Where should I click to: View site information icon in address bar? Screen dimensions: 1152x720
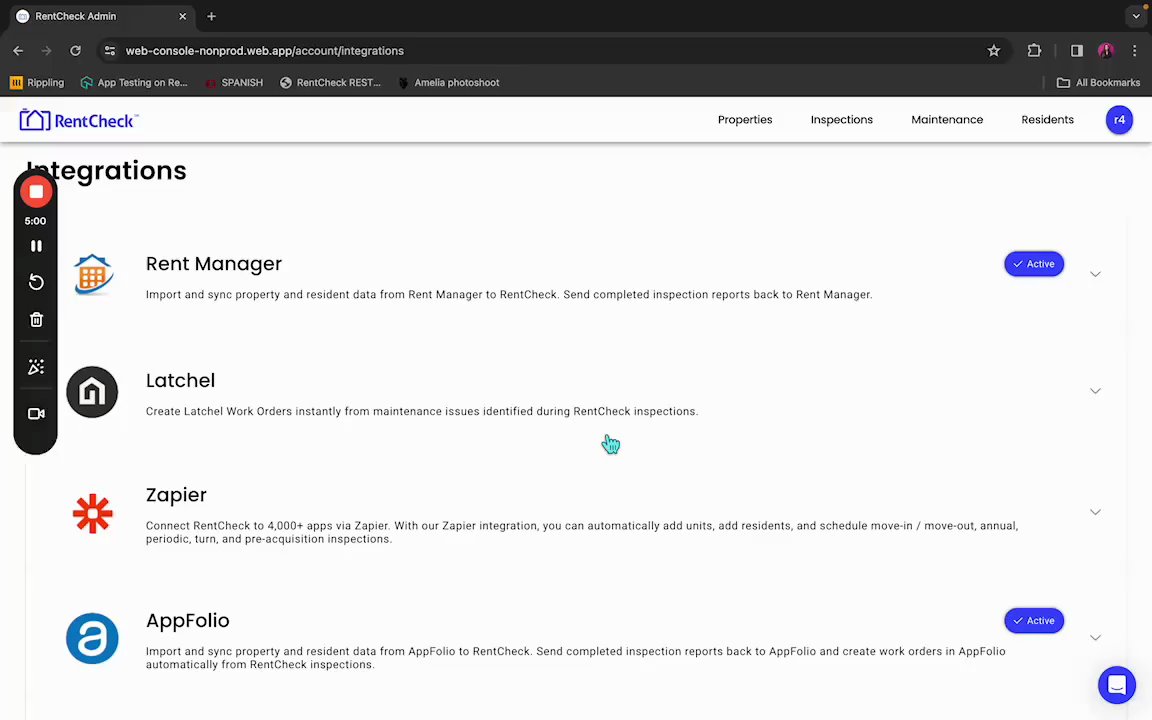pos(109,51)
